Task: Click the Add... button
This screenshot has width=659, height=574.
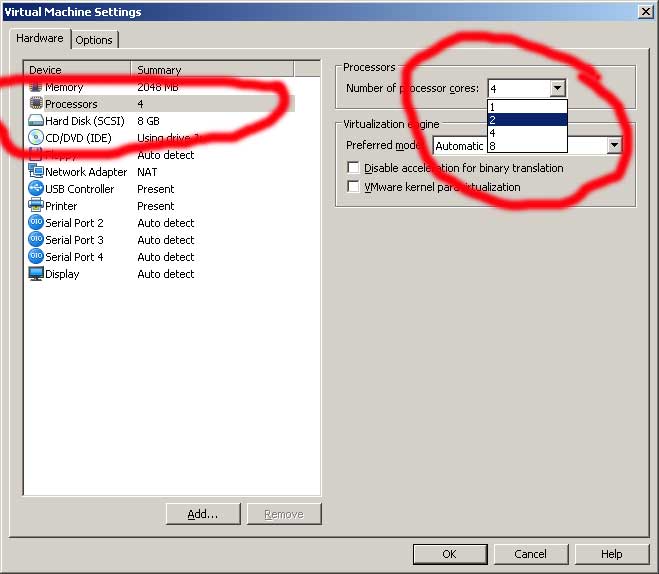Action: (203, 514)
